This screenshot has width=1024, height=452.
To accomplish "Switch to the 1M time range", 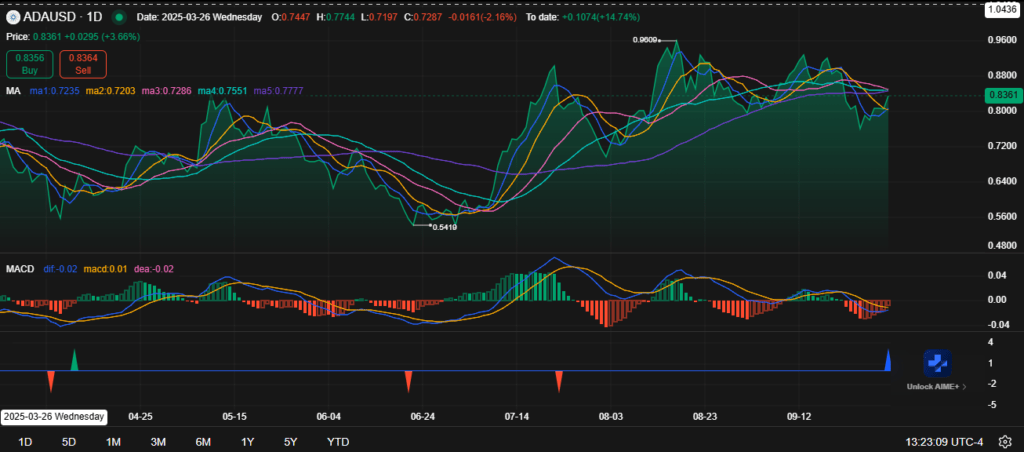I will coord(113,442).
